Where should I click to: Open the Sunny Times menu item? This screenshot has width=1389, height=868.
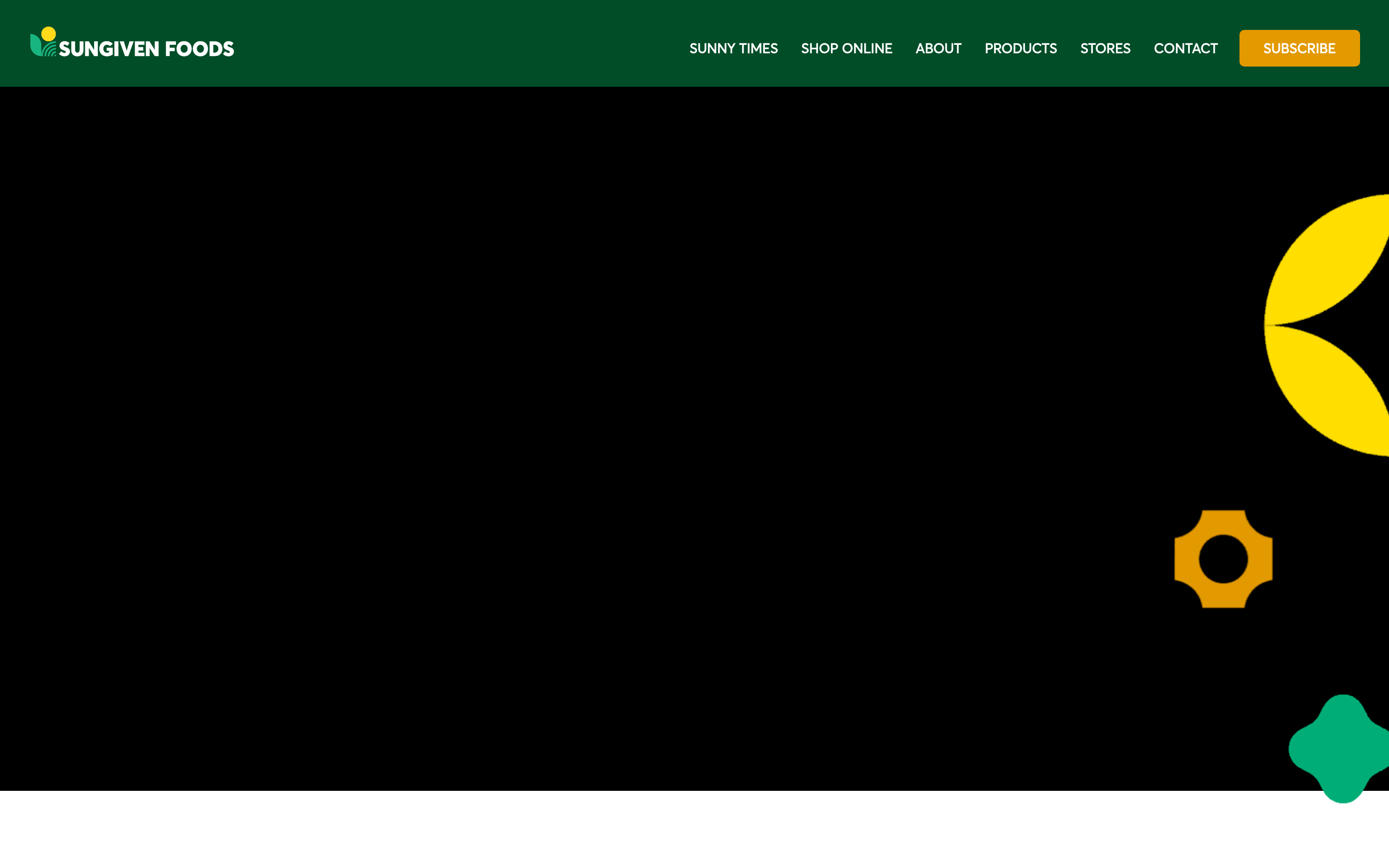click(x=733, y=48)
